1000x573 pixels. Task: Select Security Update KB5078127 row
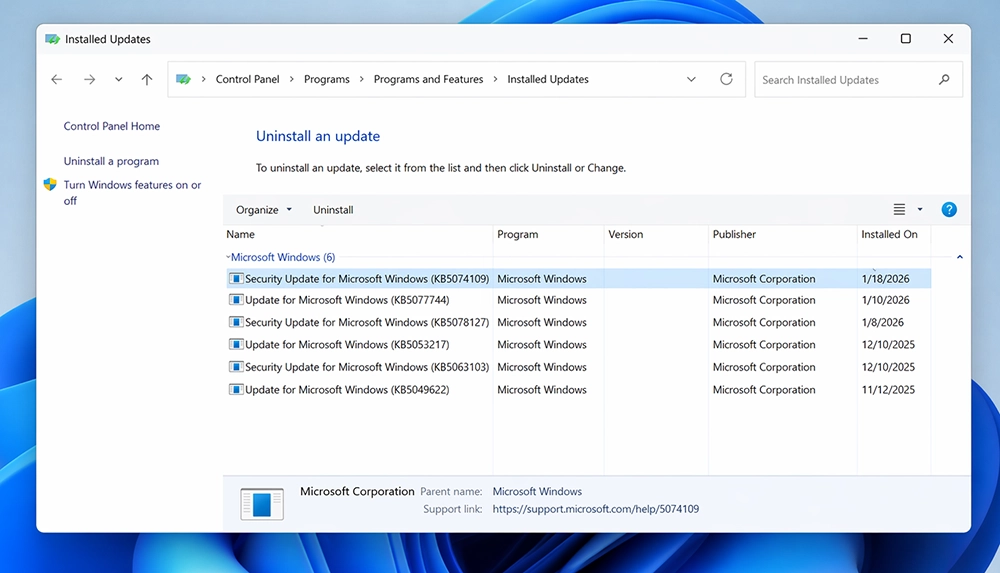pyautogui.click(x=579, y=322)
